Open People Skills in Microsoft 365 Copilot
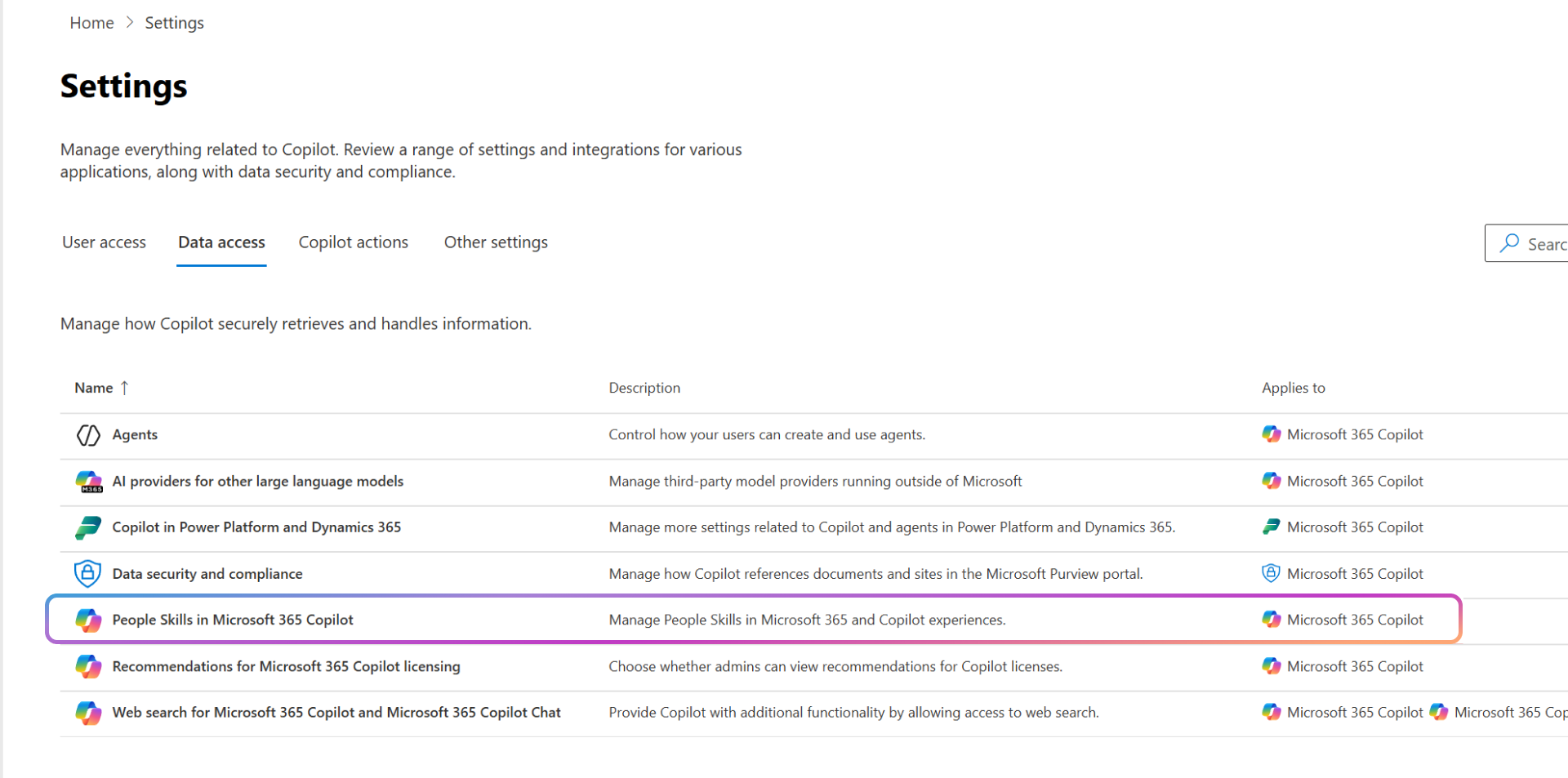The image size is (1568, 778). (x=233, y=620)
